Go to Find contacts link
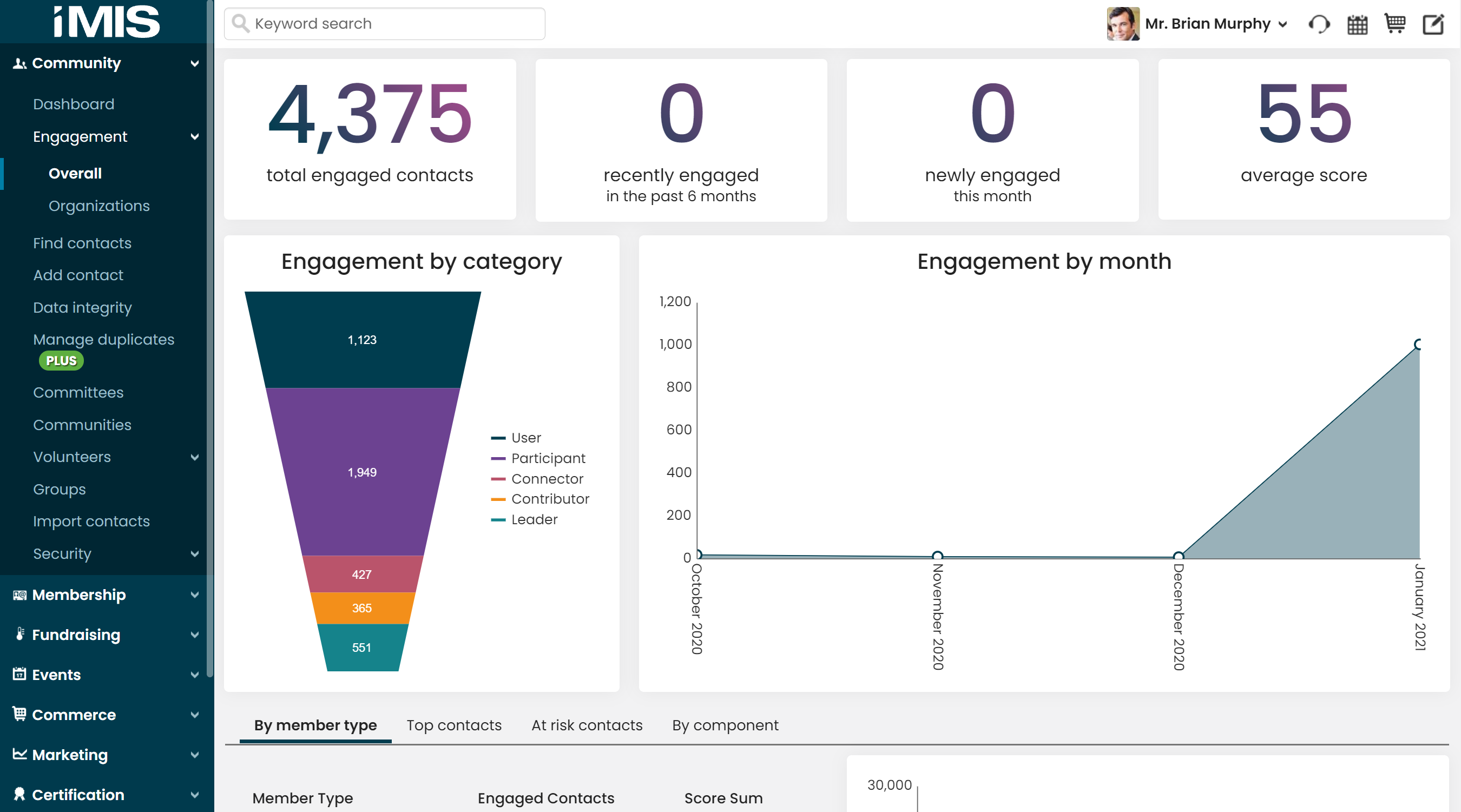The width and height of the screenshot is (1461, 812). coord(82,243)
